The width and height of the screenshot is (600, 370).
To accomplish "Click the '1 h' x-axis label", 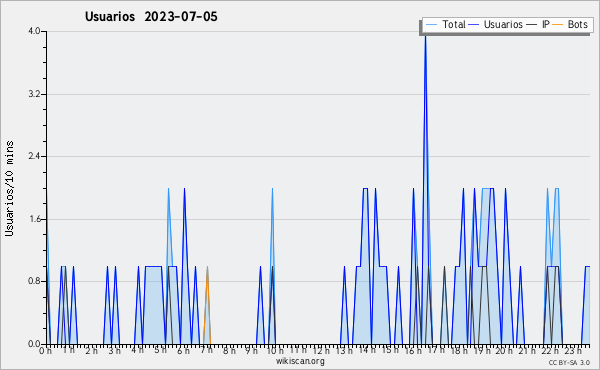I will pos(68,350).
